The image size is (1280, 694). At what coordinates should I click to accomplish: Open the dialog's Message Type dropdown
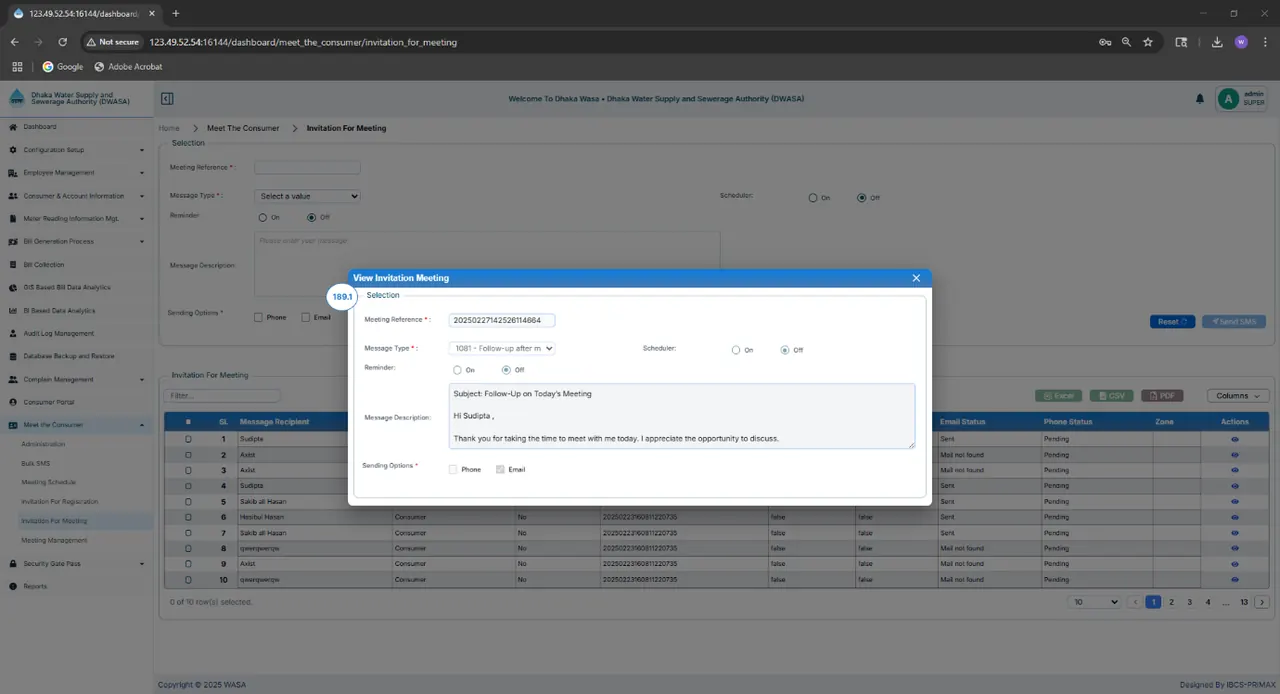[502, 348]
